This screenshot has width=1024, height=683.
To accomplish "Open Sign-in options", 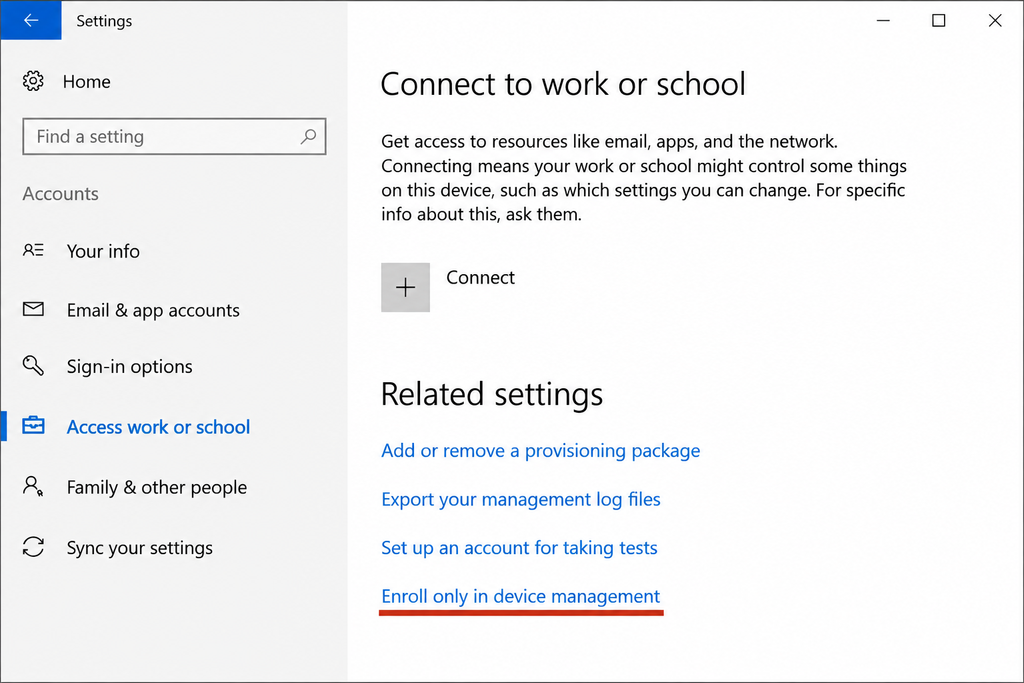I will point(129,366).
